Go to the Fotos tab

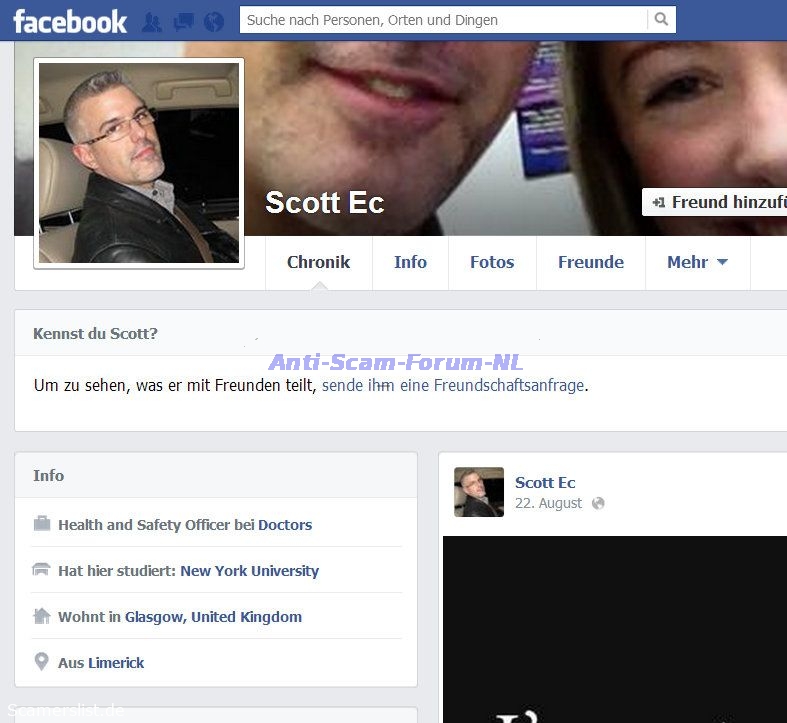(x=492, y=262)
